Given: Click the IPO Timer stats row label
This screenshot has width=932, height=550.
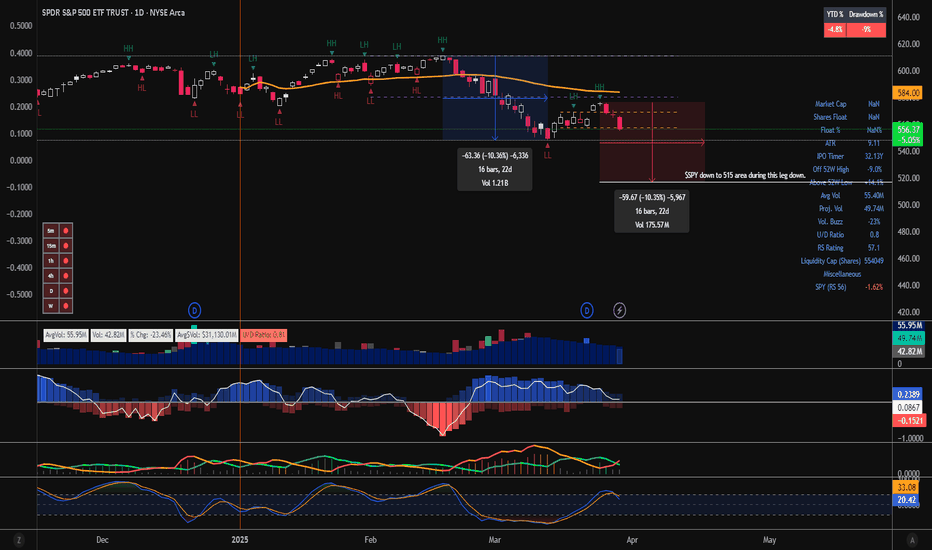Looking at the screenshot, I should 830,156.
